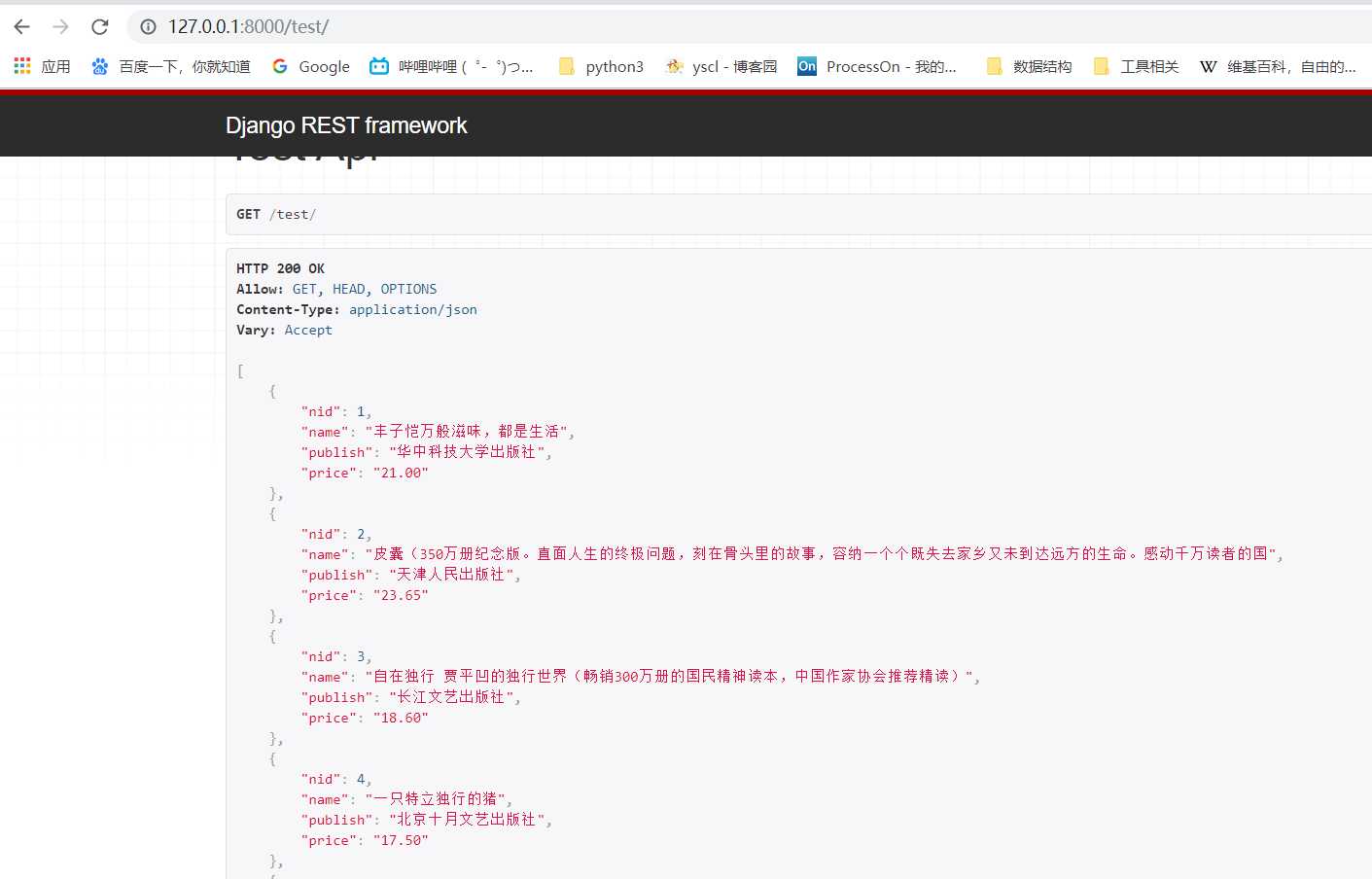Open the Wikipedia 维基百科 bookmark
1372x879 pixels.
point(1278,66)
